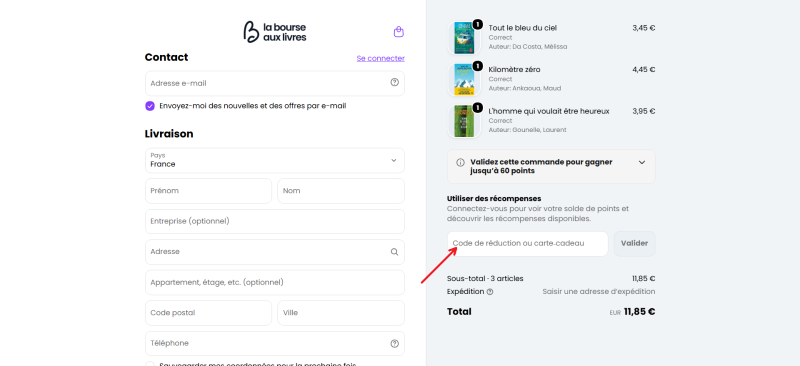The height and width of the screenshot is (366, 800).
Task: Click the Sous-total - 3 articles label
Action: point(485,279)
